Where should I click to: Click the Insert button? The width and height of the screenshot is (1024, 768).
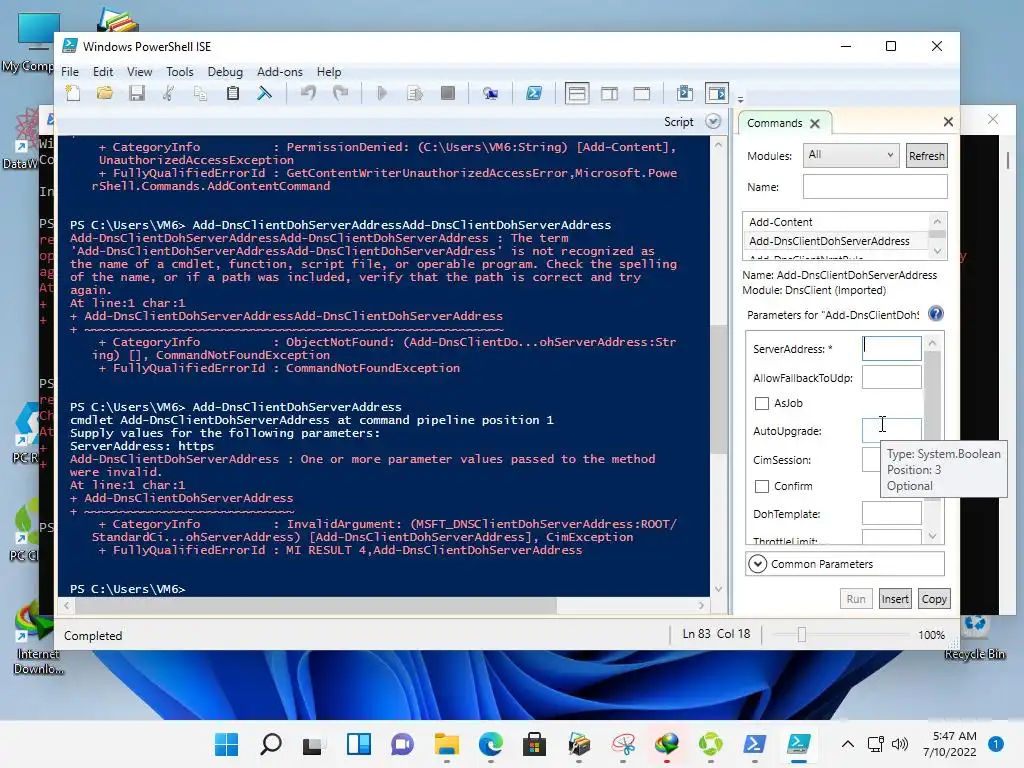pos(895,599)
